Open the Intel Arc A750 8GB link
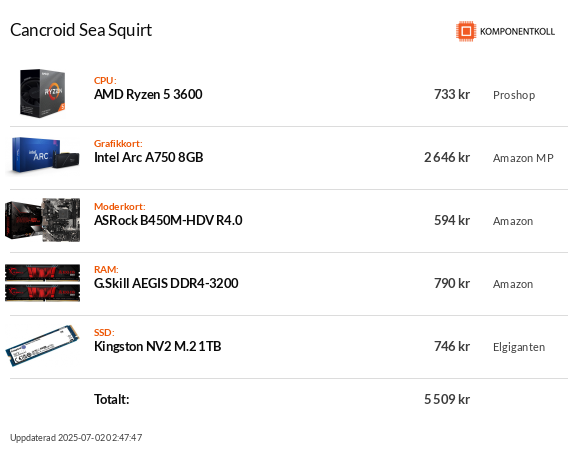577x451 pixels. point(149,157)
